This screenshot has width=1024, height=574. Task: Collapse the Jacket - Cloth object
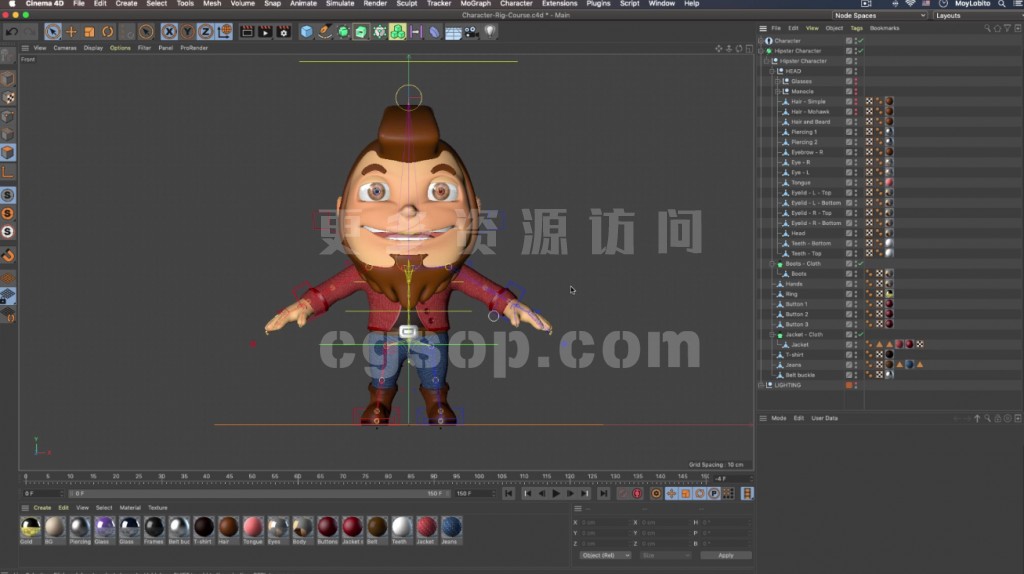[772, 334]
